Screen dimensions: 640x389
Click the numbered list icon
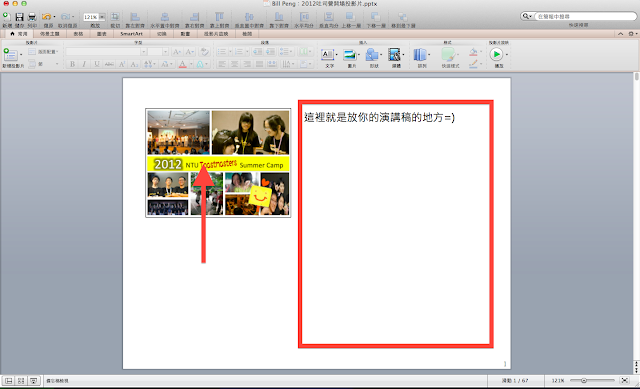tap(239, 52)
